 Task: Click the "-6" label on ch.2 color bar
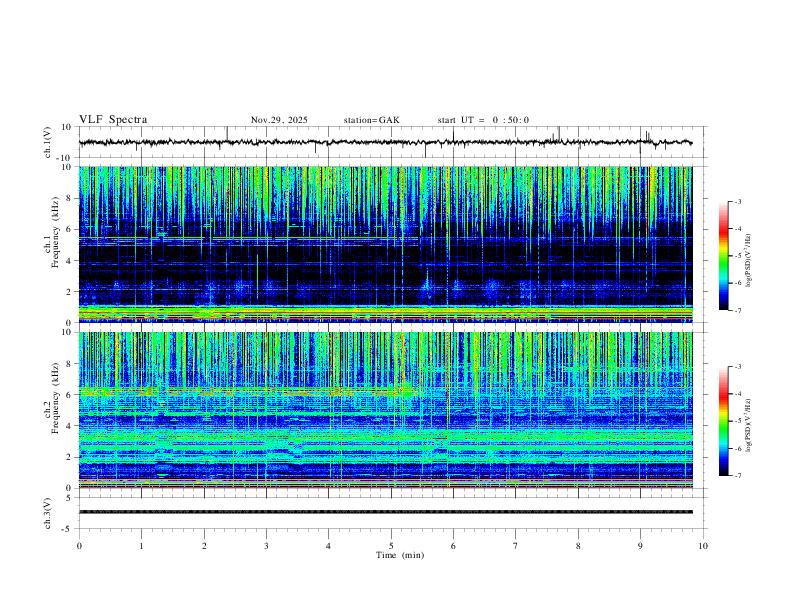(x=737, y=448)
